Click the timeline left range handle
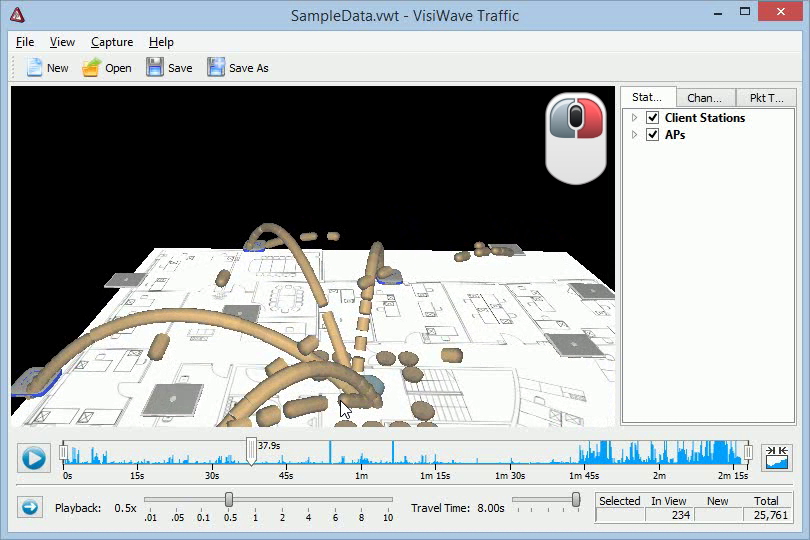This screenshot has height=540, width=810. (x=63, y=453)
